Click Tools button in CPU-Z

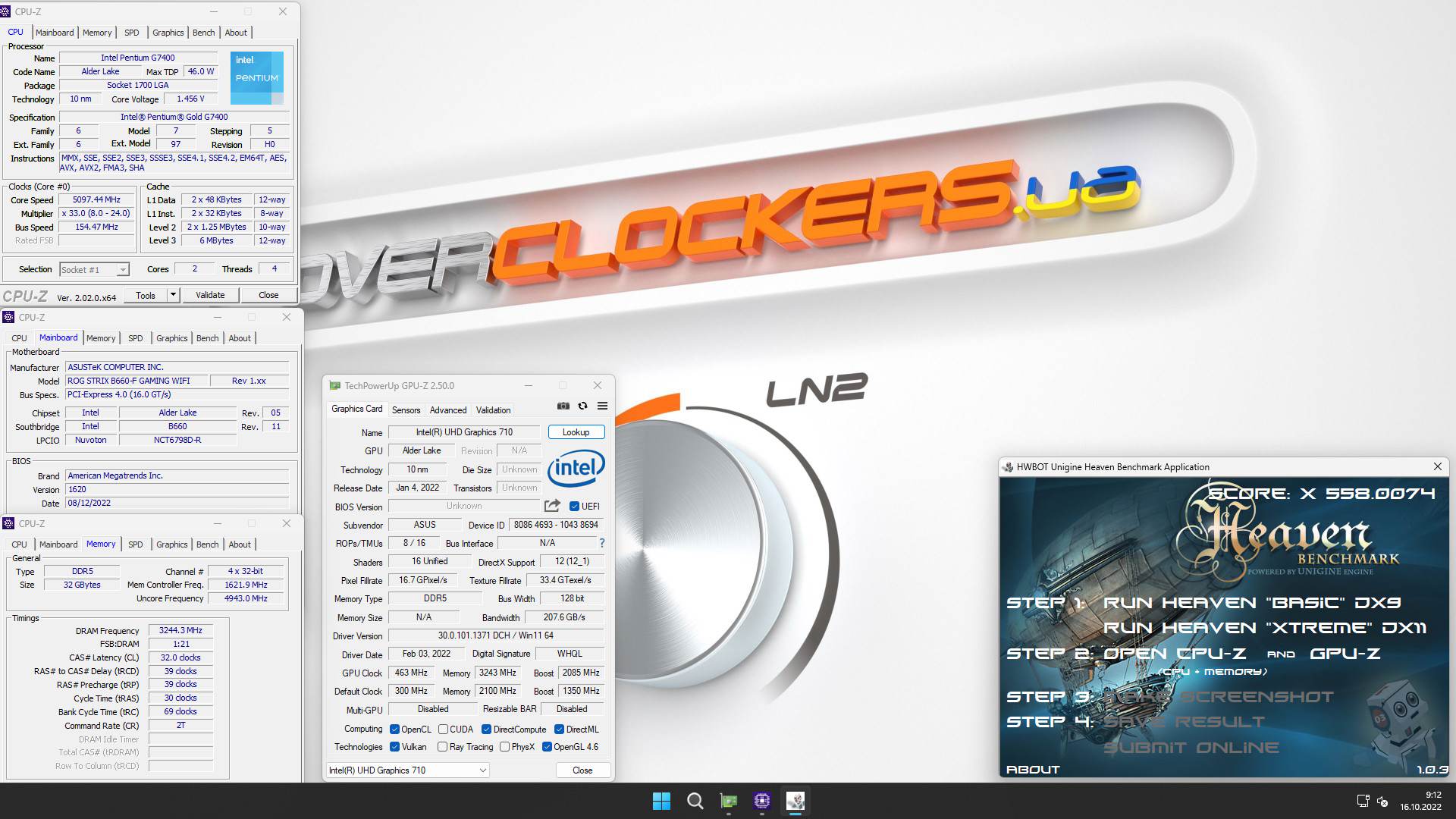(146, 295)
